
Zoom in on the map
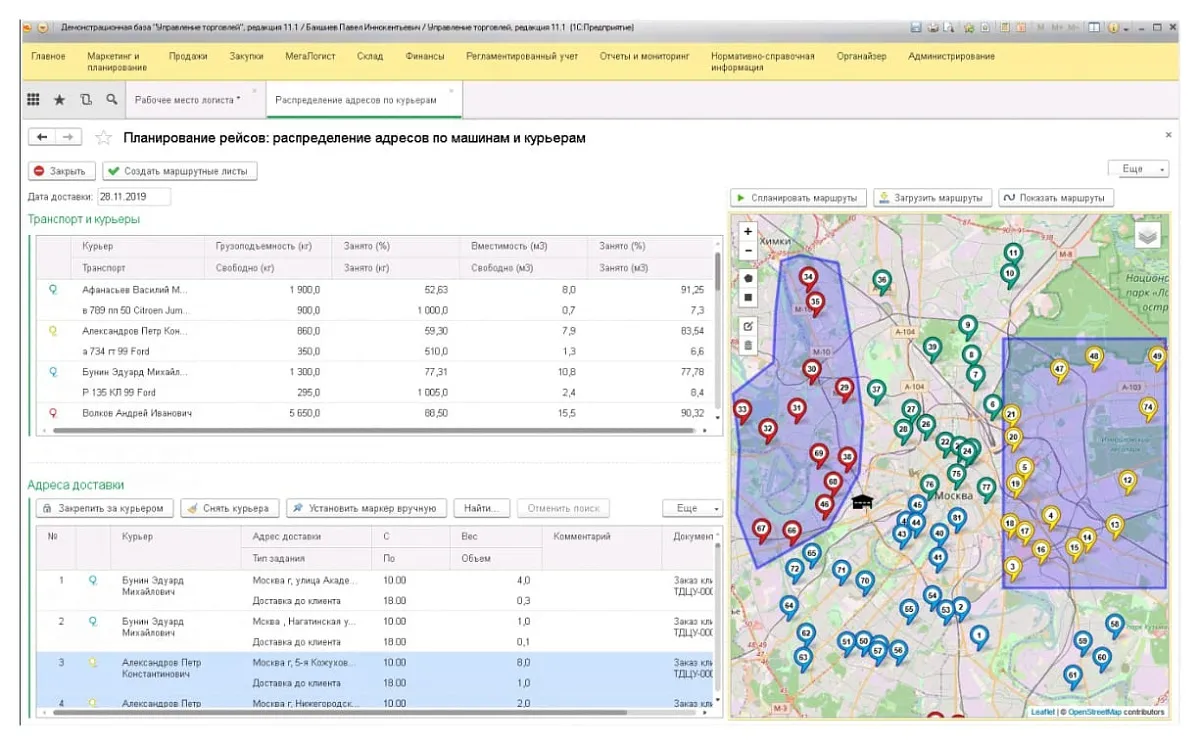[x=748, y=231]
